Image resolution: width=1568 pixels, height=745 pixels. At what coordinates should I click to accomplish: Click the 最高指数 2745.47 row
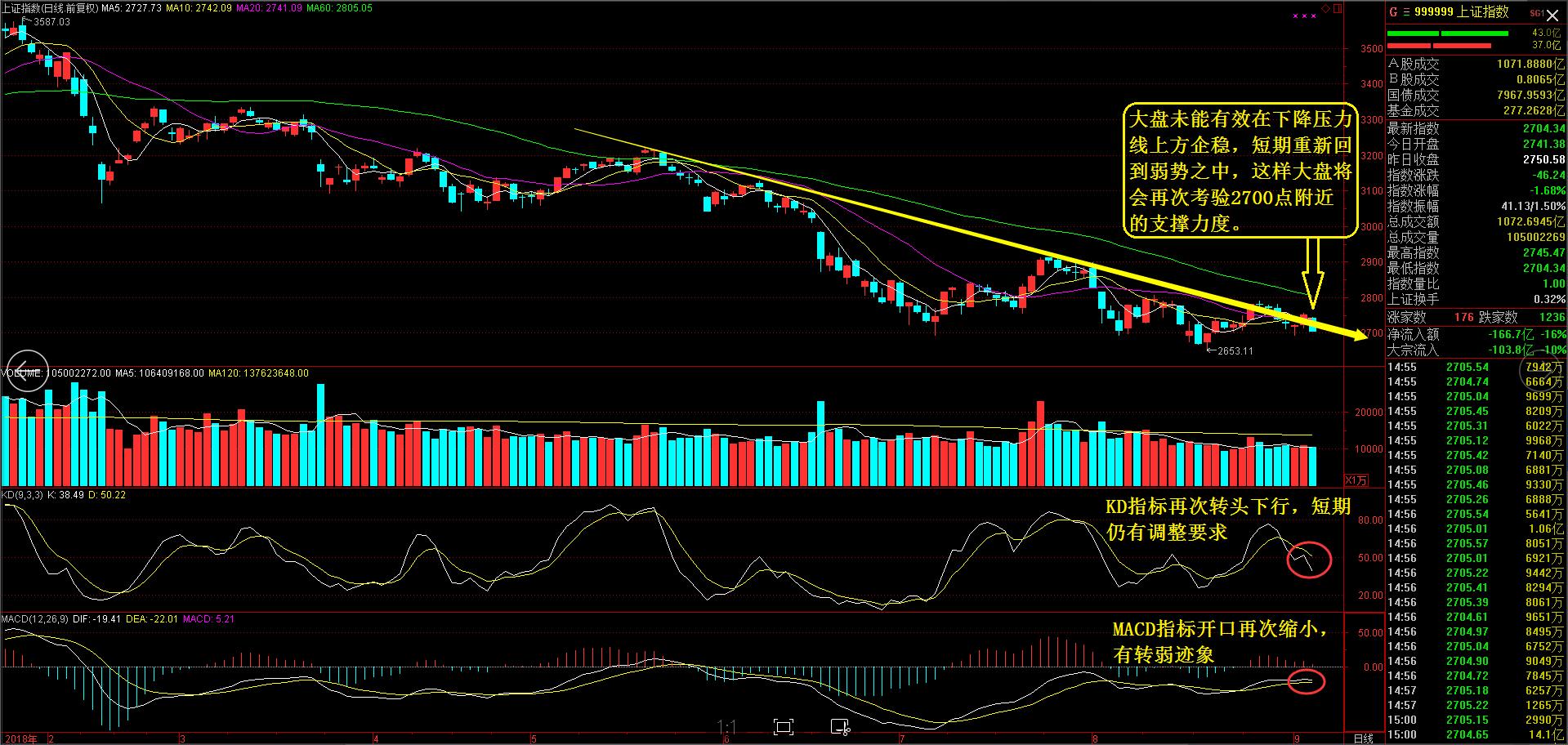[x=1476, y=252]
